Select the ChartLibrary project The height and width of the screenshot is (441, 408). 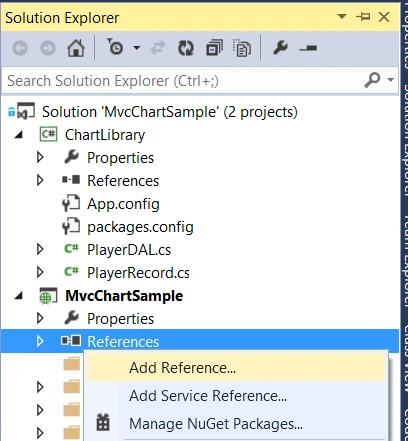coord(105,135)
